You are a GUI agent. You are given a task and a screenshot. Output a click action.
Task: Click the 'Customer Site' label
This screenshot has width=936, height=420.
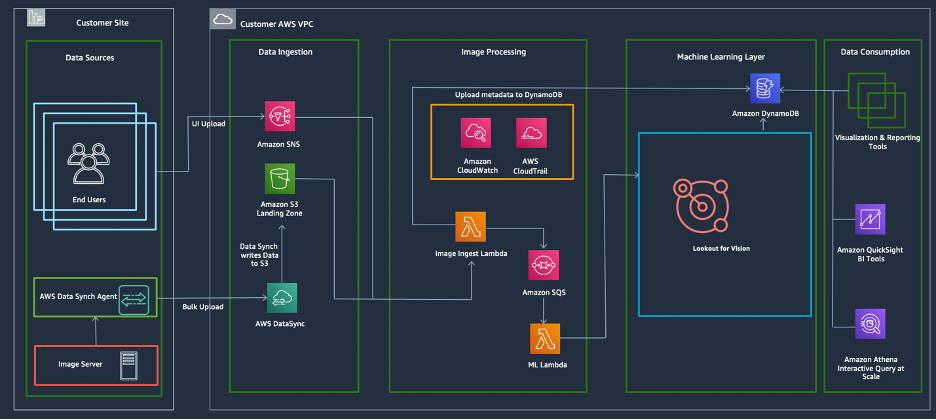102,23
